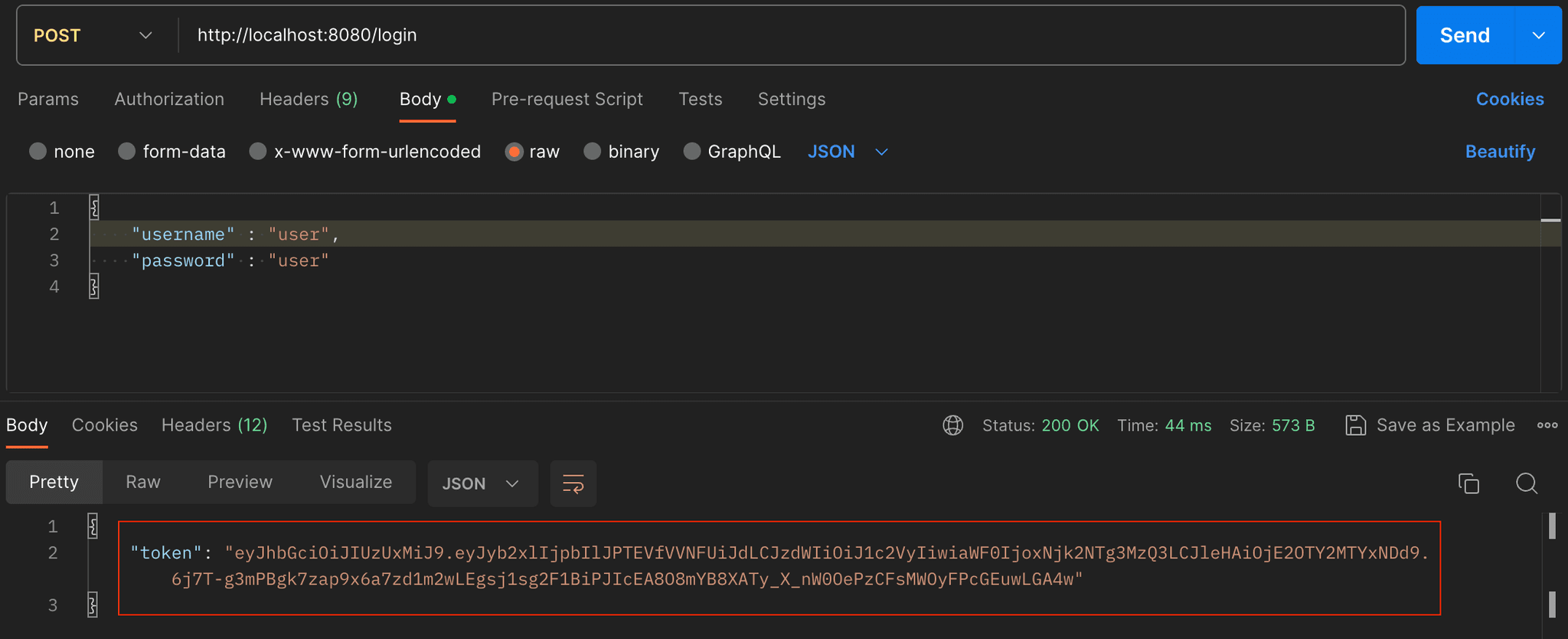Viewport: 1568px width, 639px height.
Task: Select the none body type radio
Action: point(38,152)
